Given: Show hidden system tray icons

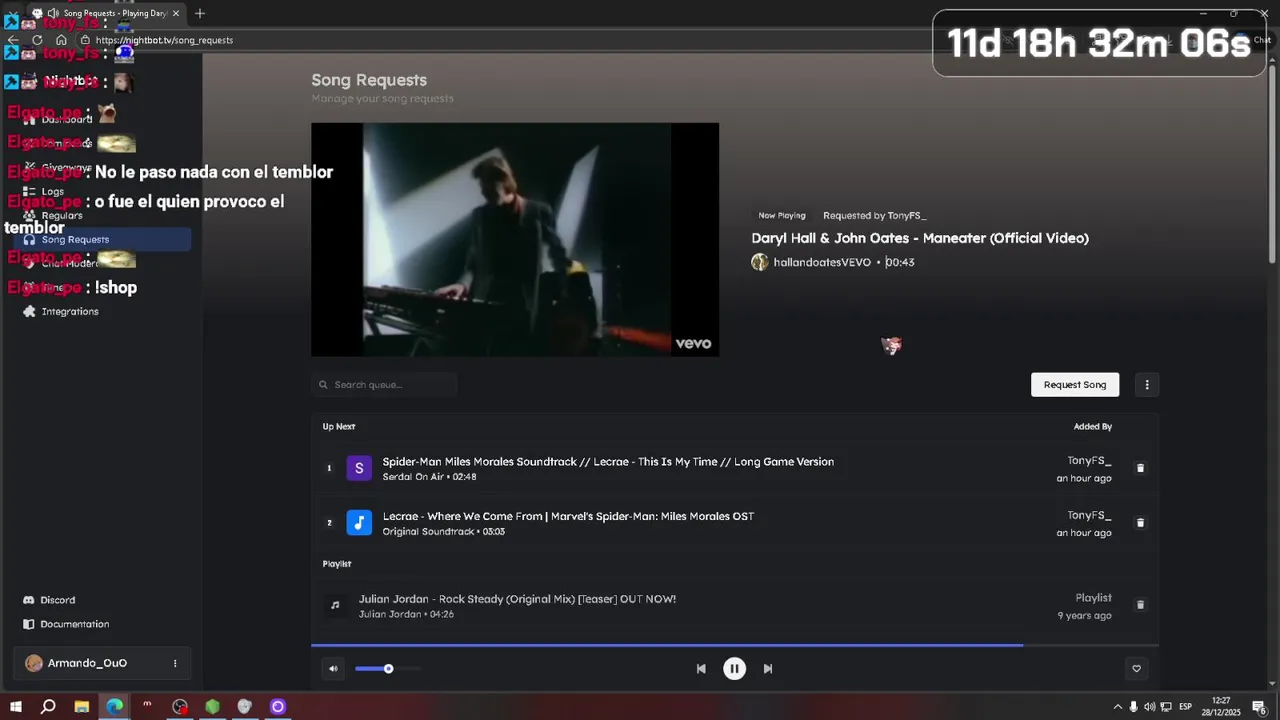Looking at the screenshot, I should (1117, 707).
